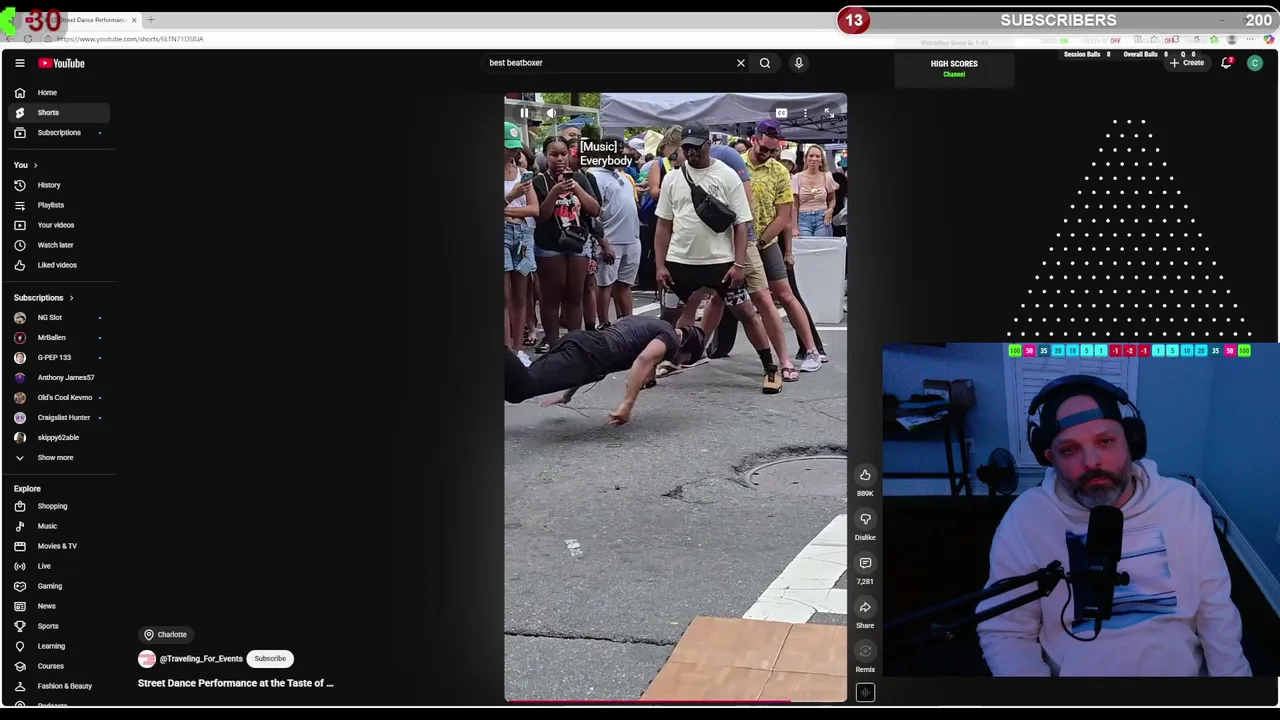Open the comments for the Short
Image resolution: width=1280 pixels, height=720 pixels.
[x=865, y=563]
